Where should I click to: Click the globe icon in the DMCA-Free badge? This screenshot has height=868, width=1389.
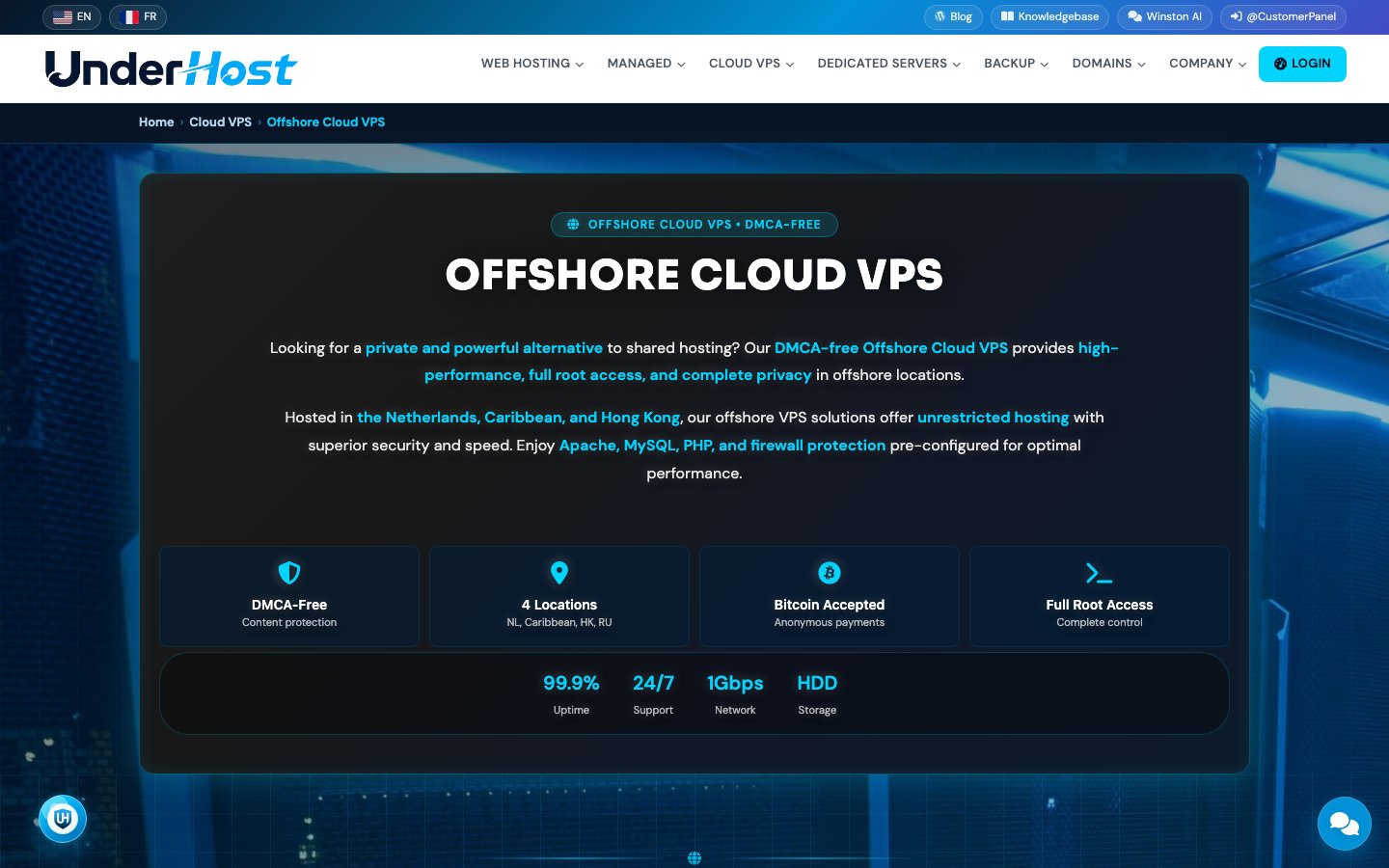pos(573,225)
